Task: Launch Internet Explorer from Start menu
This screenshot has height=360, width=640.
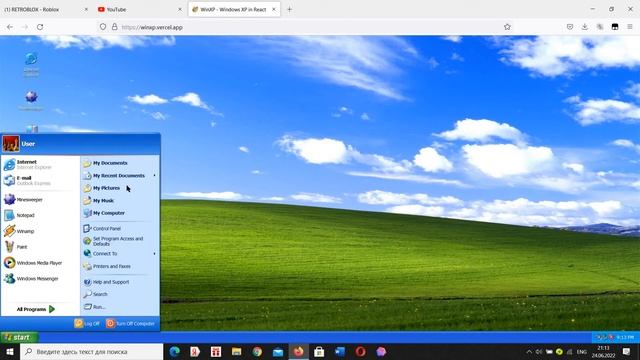Action: [x=40, y=164]
